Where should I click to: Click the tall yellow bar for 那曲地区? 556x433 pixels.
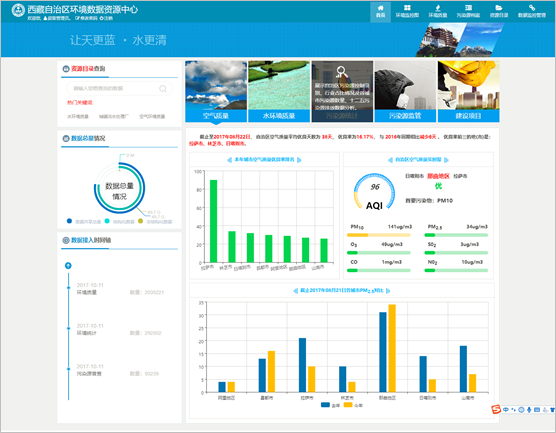392,348
